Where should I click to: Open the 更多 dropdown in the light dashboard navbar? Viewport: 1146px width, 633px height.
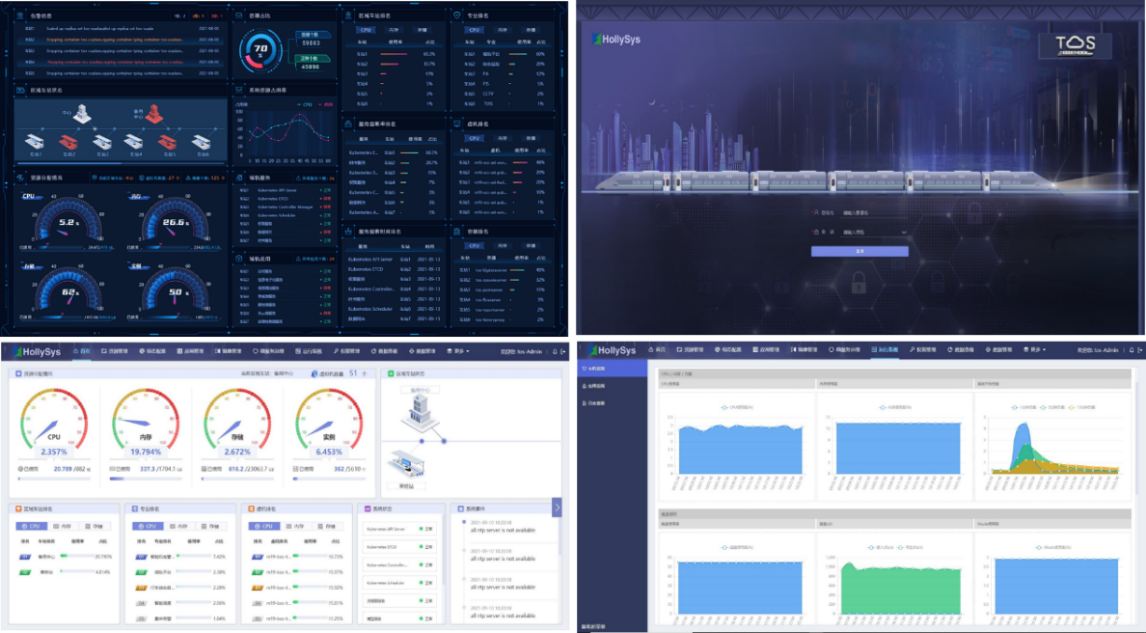(459, 351)
